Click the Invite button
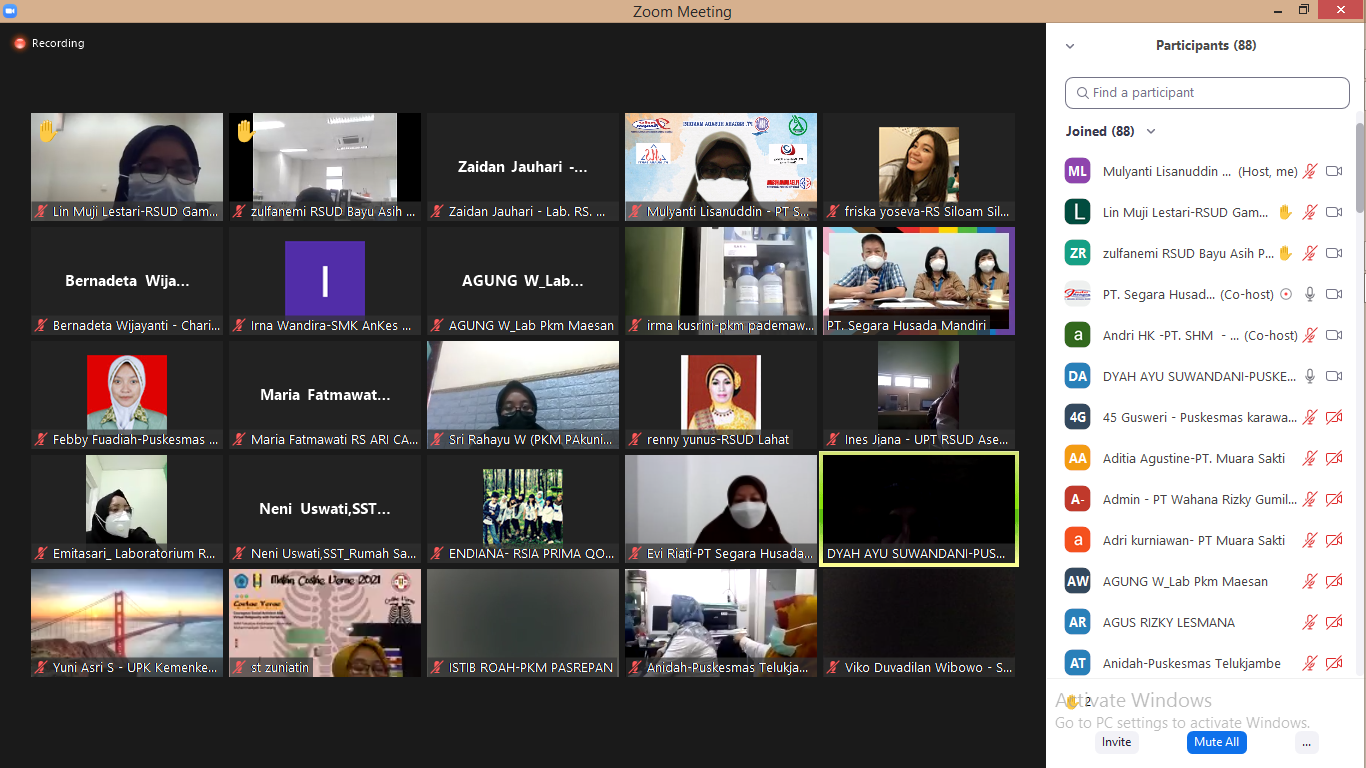1366x768 pixels. coord(1116,742)
